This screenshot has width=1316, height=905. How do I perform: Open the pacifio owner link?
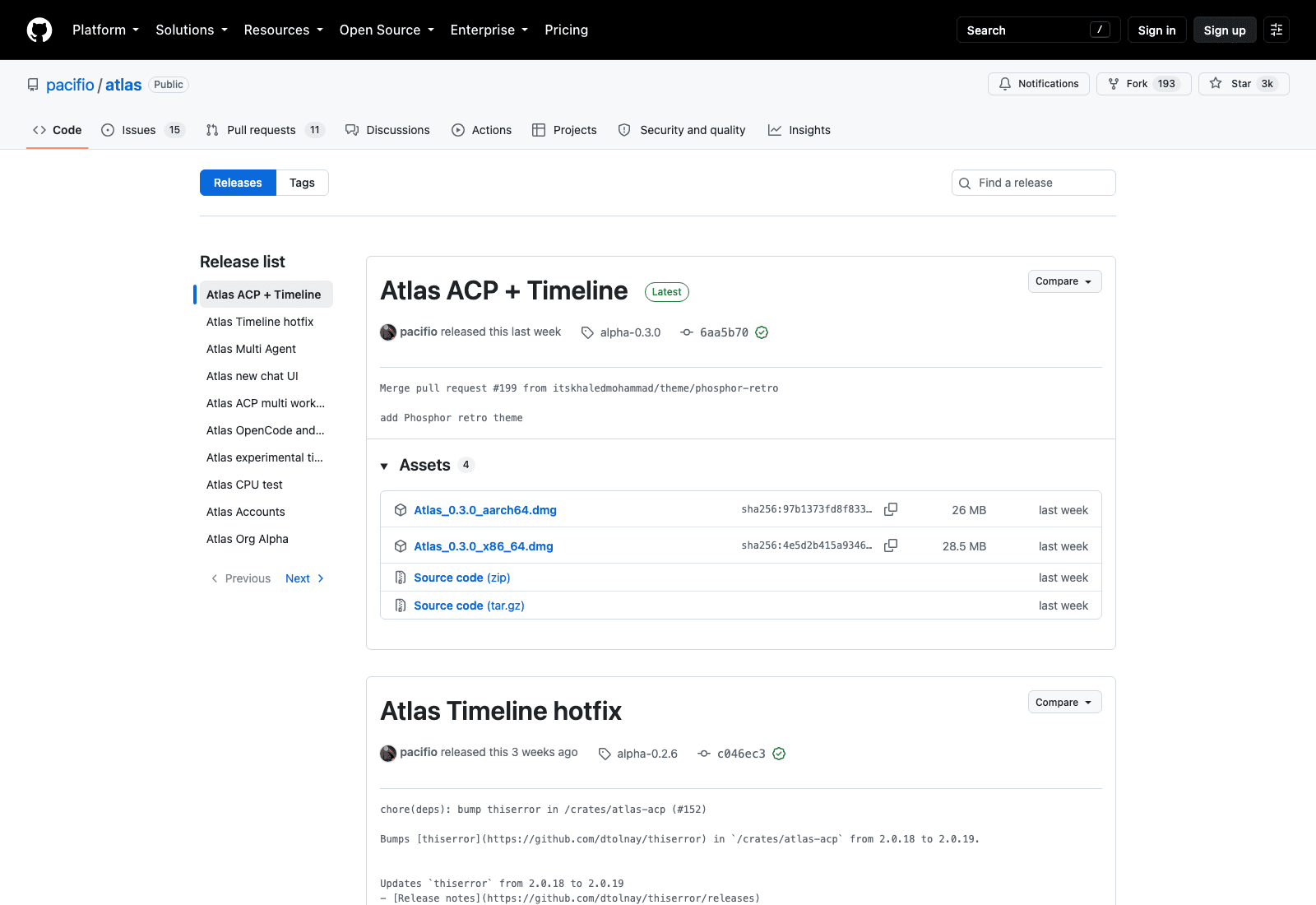[x=70, y=85]
